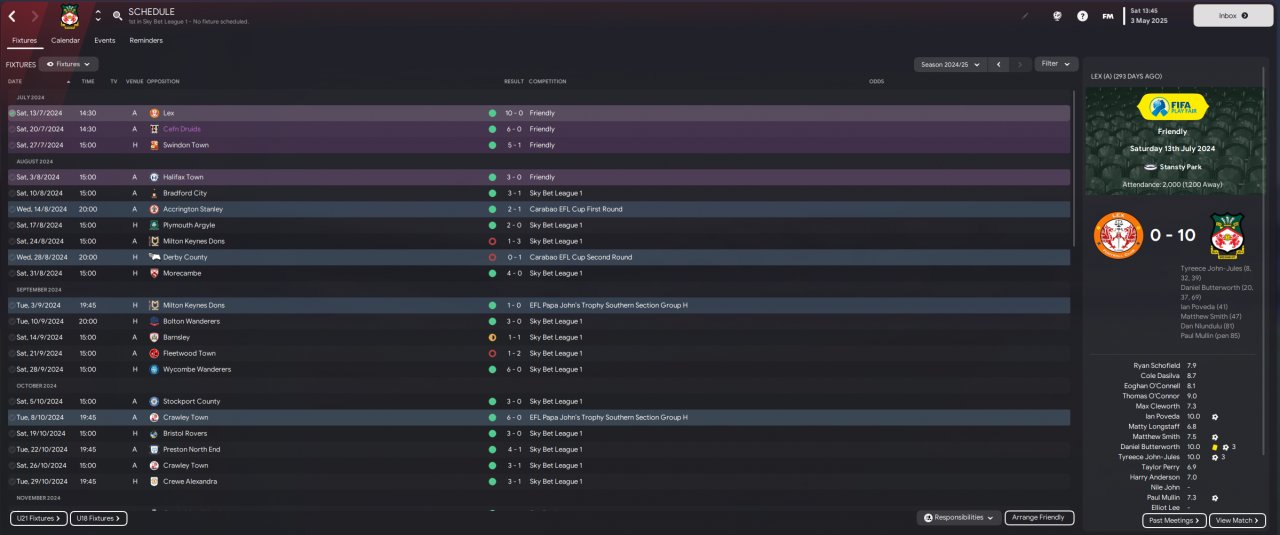This screenshot has width=1280, height=535.
Task: Go back with the left navigation arrow
Action: 12,16
